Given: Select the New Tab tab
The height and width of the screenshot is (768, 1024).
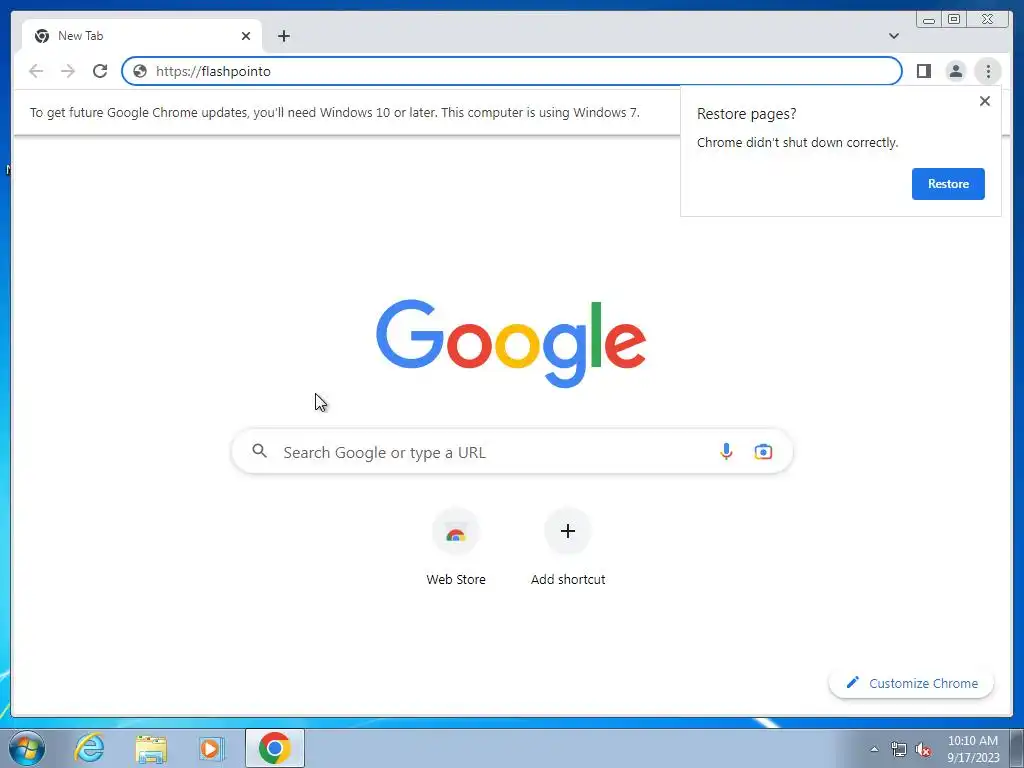Looking at the screenshot, I should point(142,36).
